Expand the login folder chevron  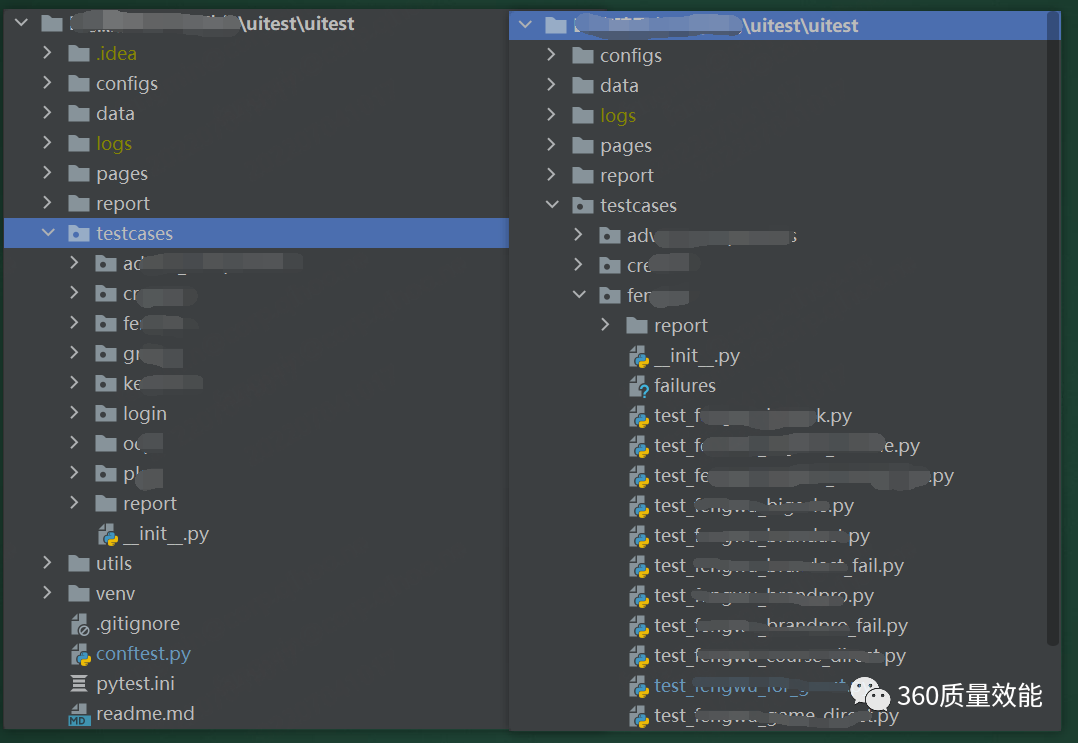point(74,412)
